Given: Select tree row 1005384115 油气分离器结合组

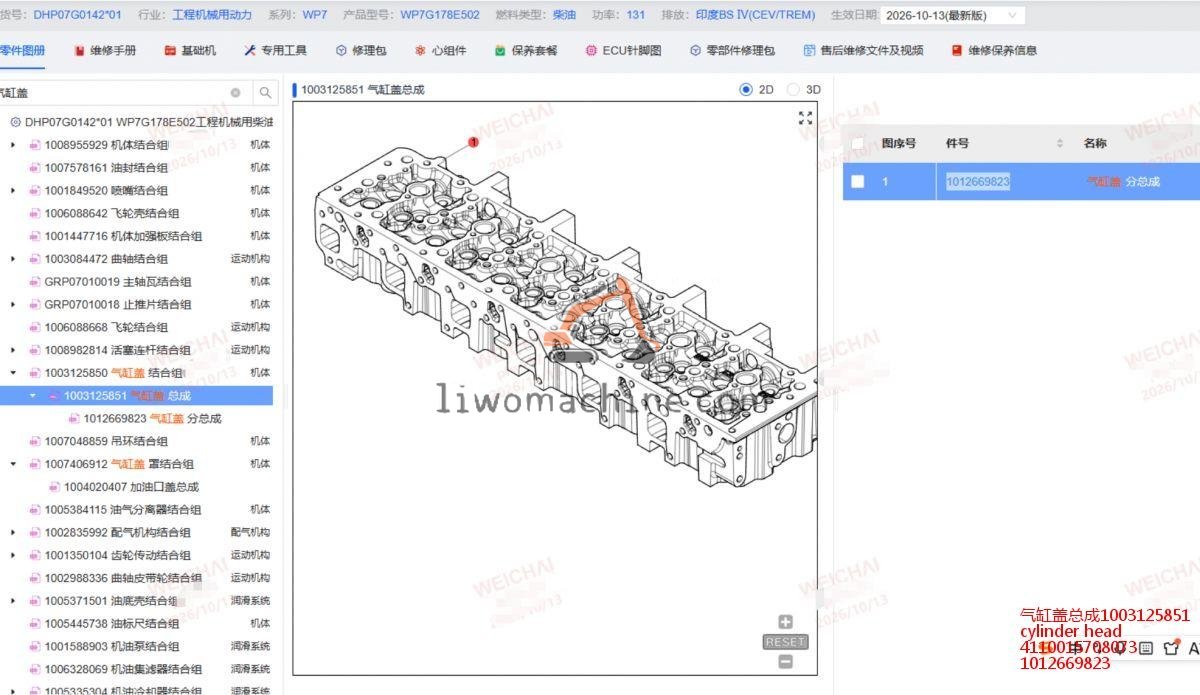Looking at the screenshot, I should 137,510.
